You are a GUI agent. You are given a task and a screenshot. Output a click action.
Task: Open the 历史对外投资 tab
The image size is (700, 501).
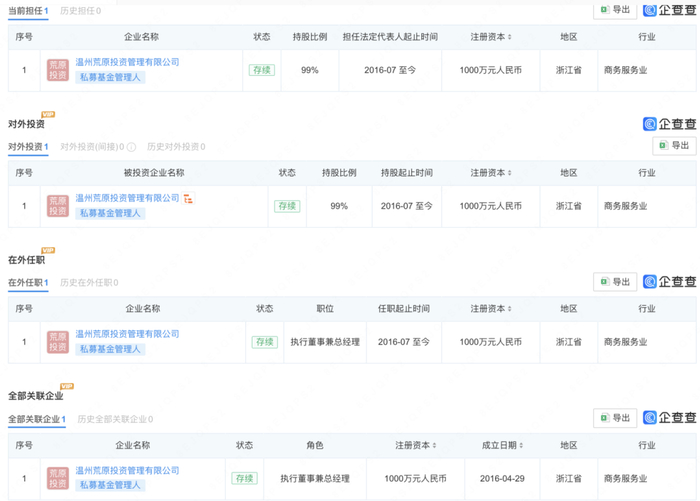[x=175, y=147]
